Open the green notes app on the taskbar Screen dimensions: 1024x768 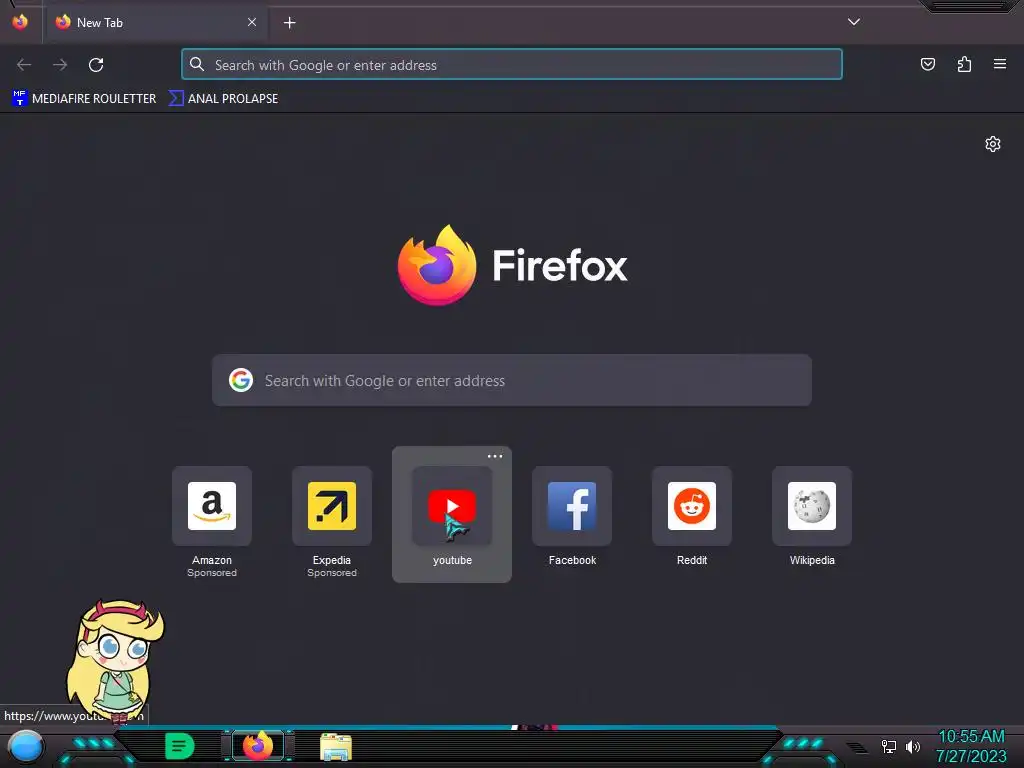(x=179, y=746)
